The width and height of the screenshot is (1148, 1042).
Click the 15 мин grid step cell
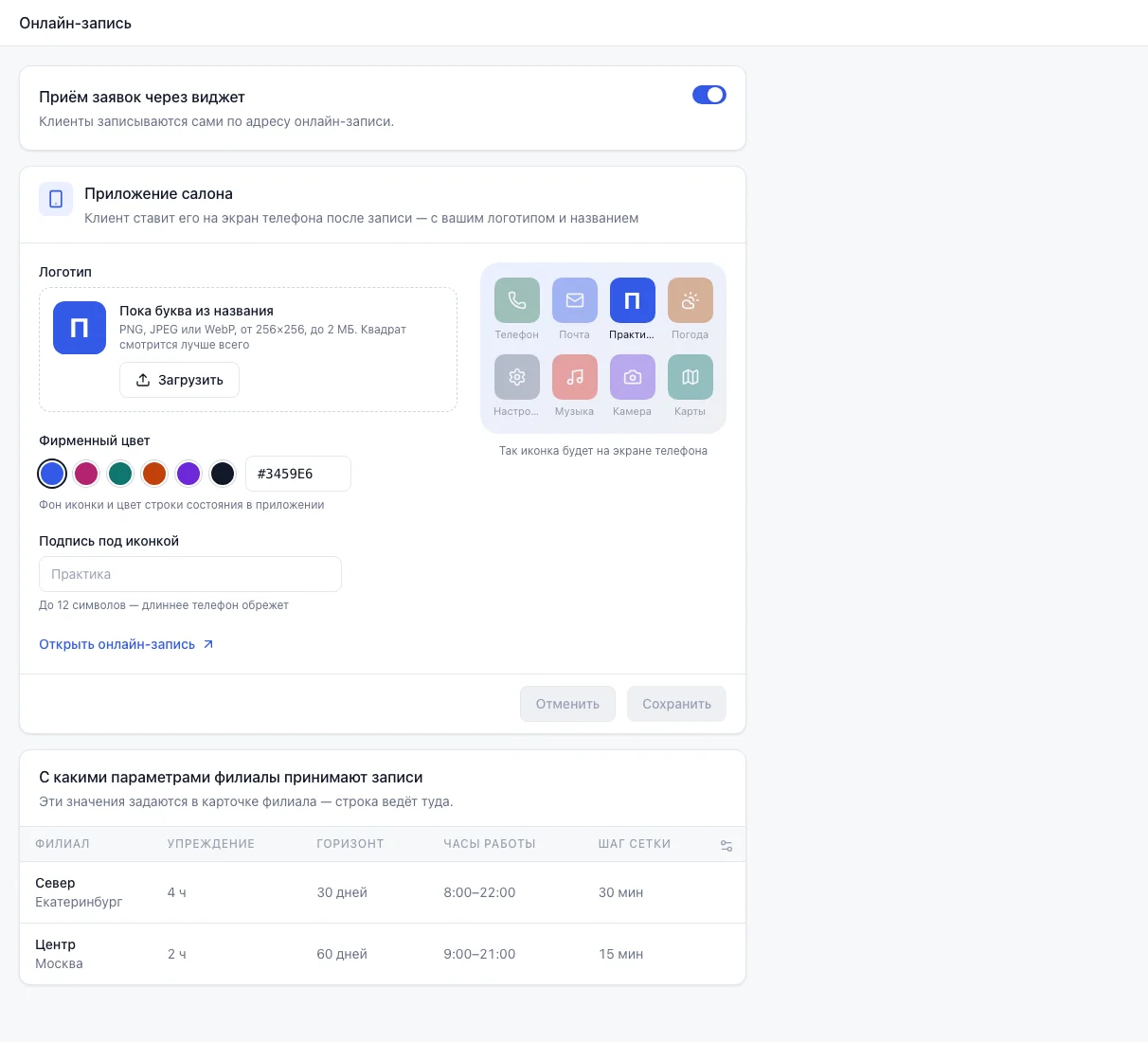click(x=620, y=954)
